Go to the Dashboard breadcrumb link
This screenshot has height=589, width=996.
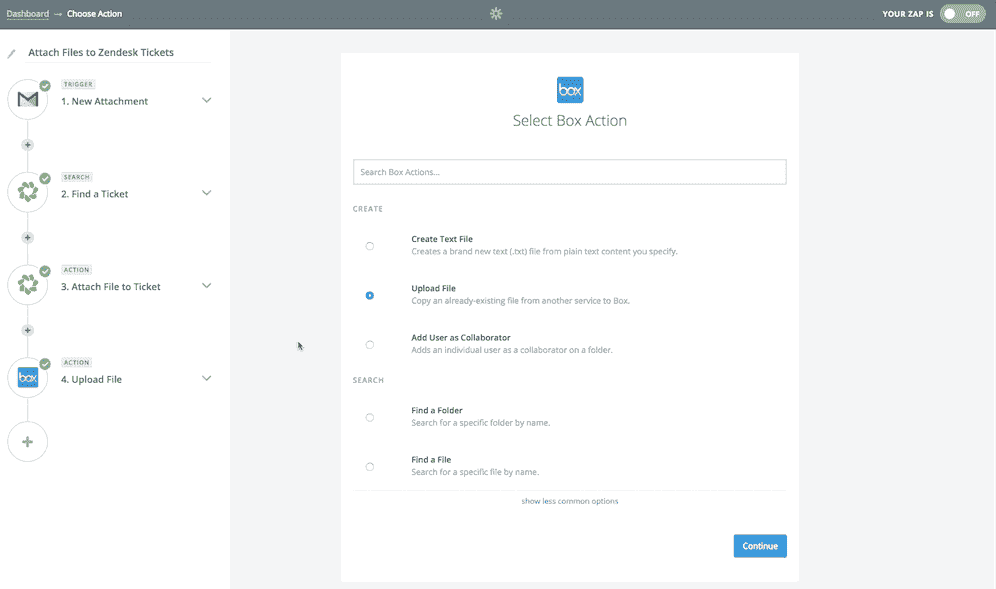pyautogui.click(x=28, y=13)
